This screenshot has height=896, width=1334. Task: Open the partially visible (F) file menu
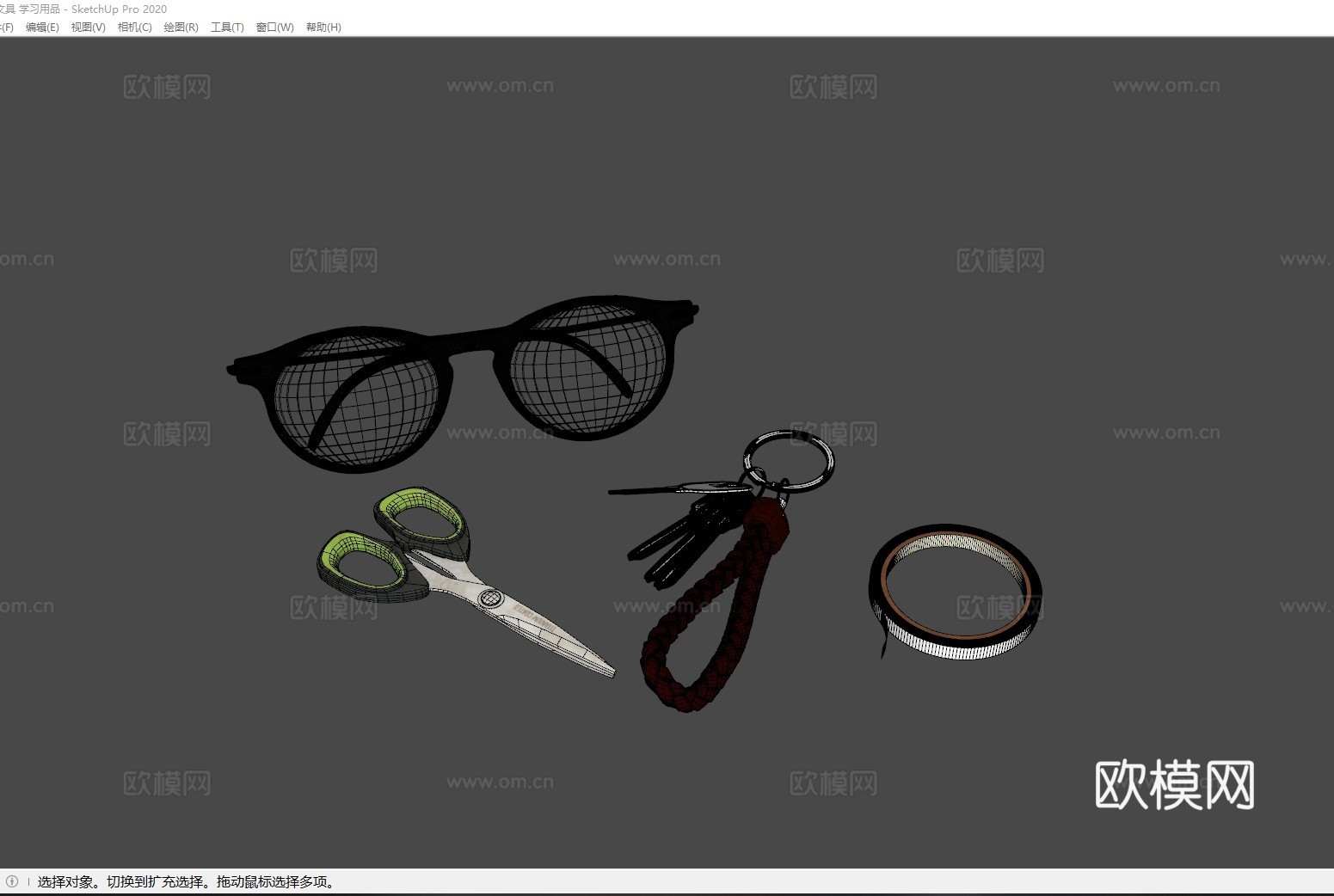(6, 28)
